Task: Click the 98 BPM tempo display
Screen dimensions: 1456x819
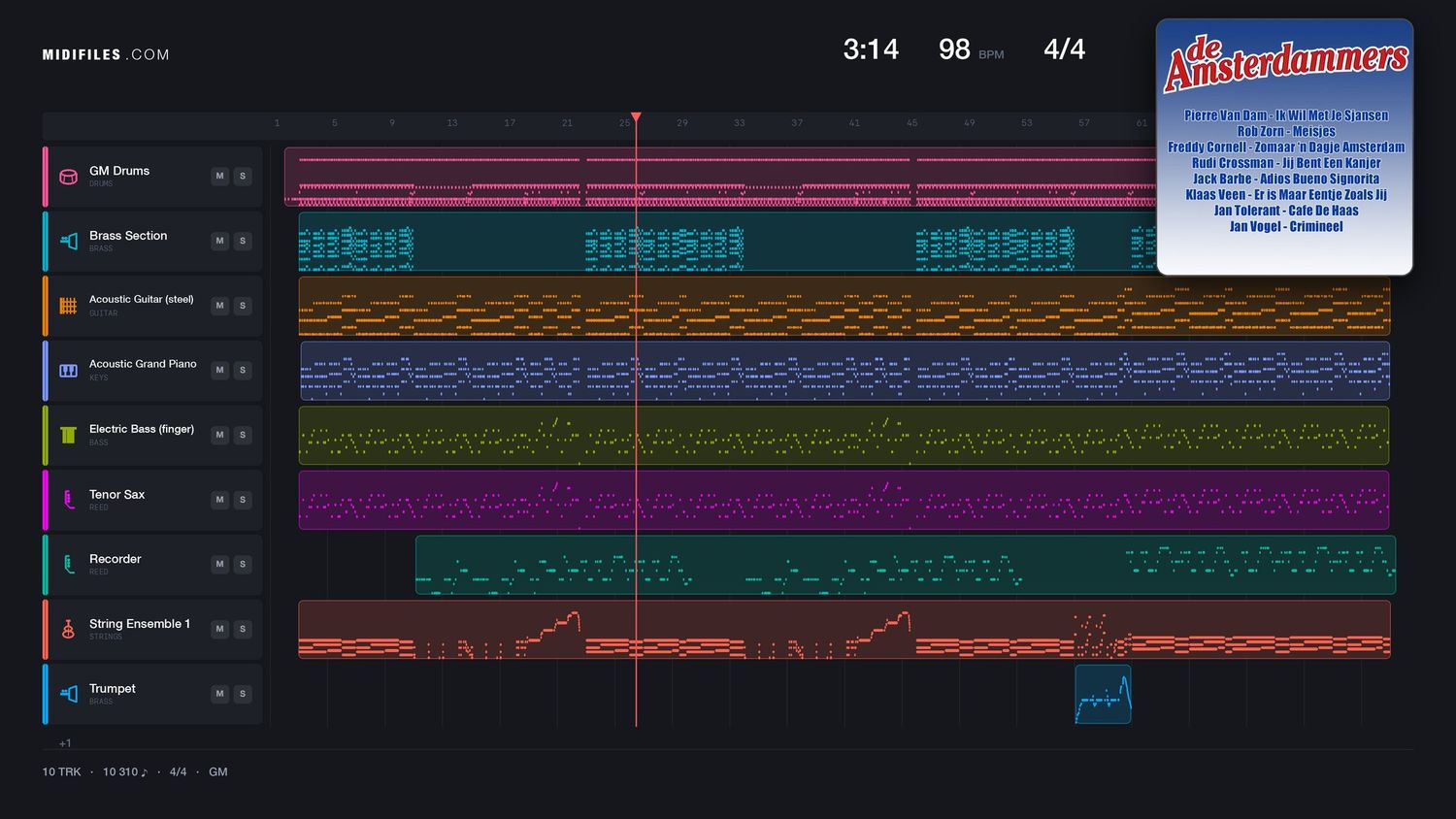Action: click(x=971, y=49)
